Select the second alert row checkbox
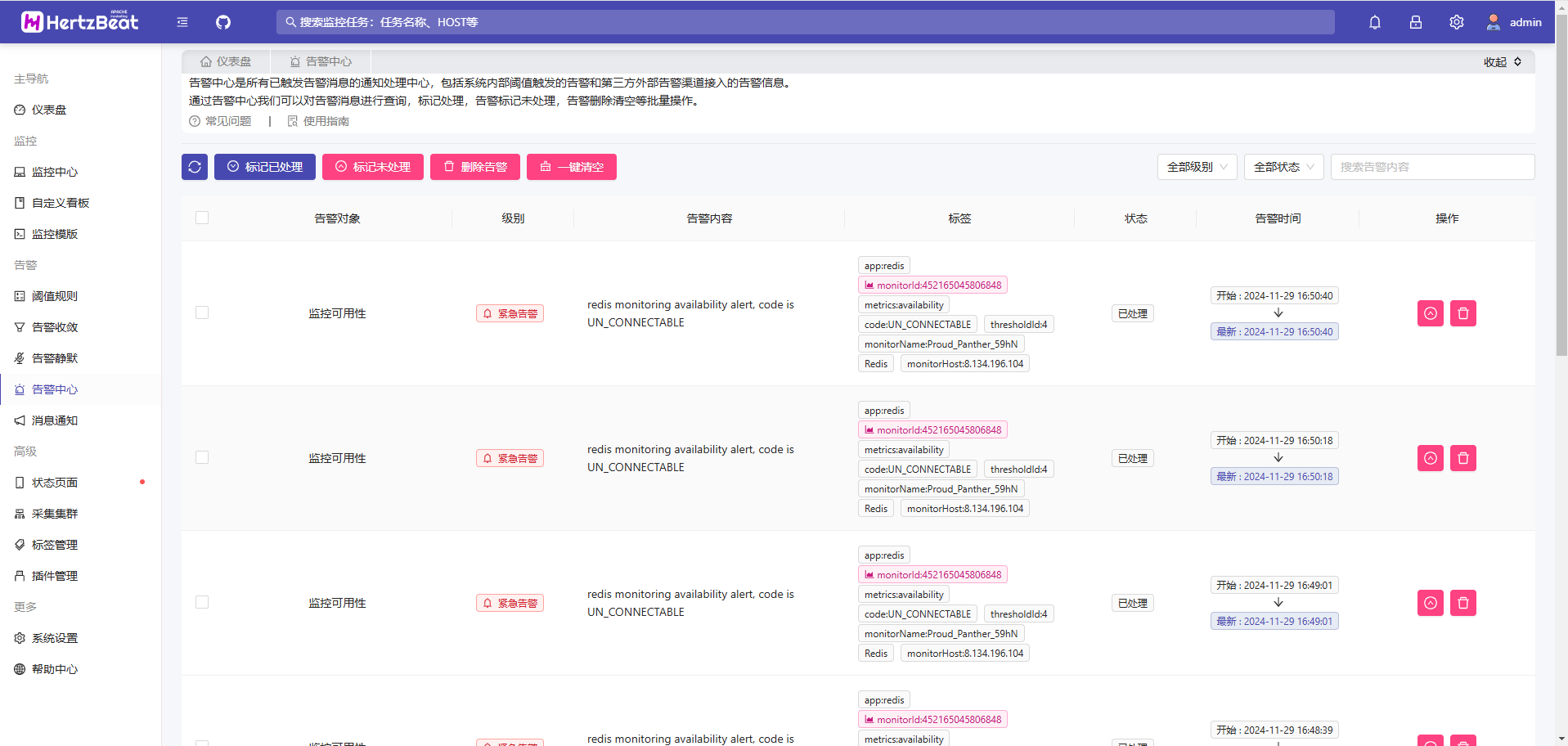 pyautogui.click(x=202, y=457)
